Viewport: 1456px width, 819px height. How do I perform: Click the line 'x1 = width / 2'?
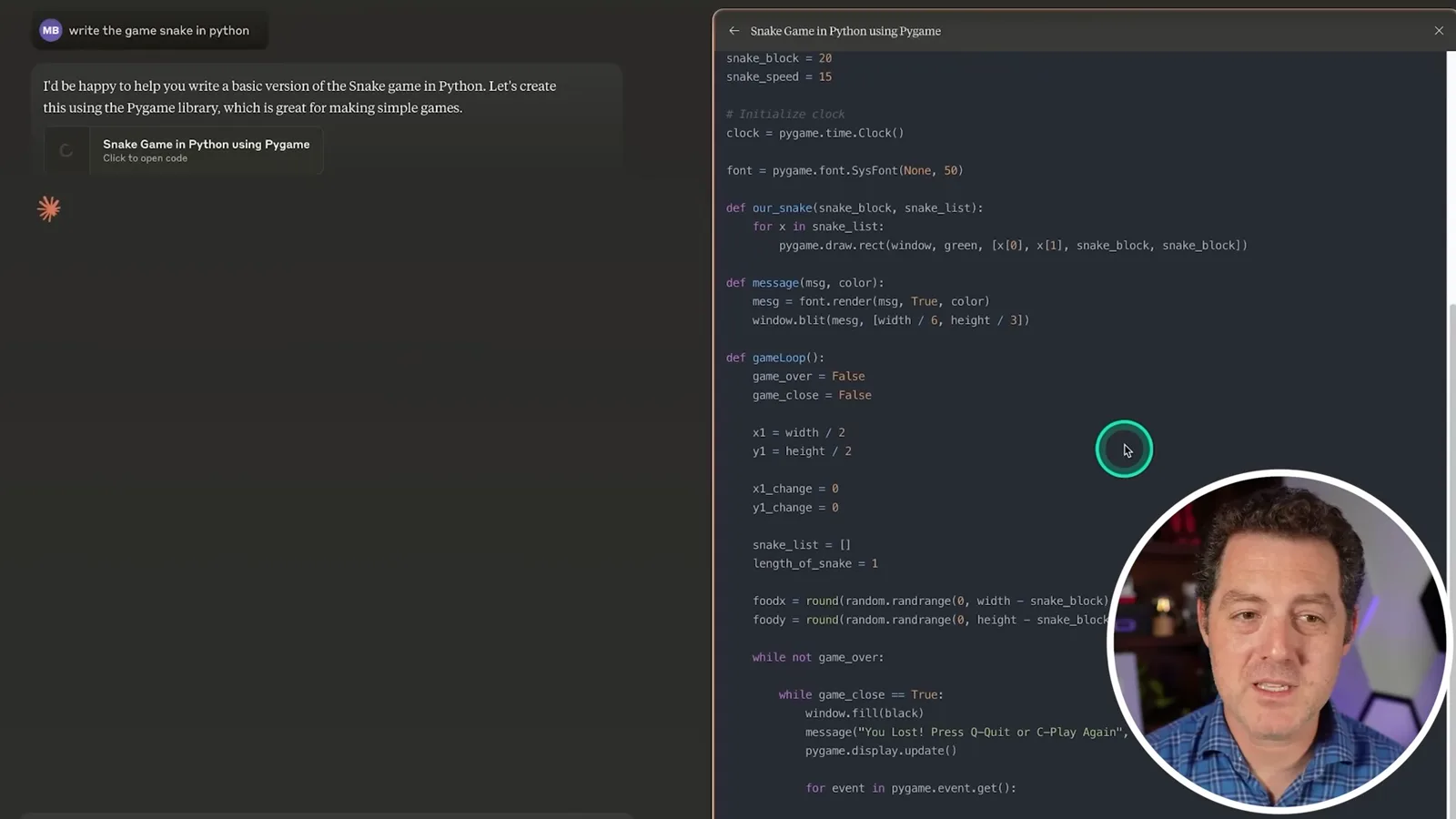[799, 432]
